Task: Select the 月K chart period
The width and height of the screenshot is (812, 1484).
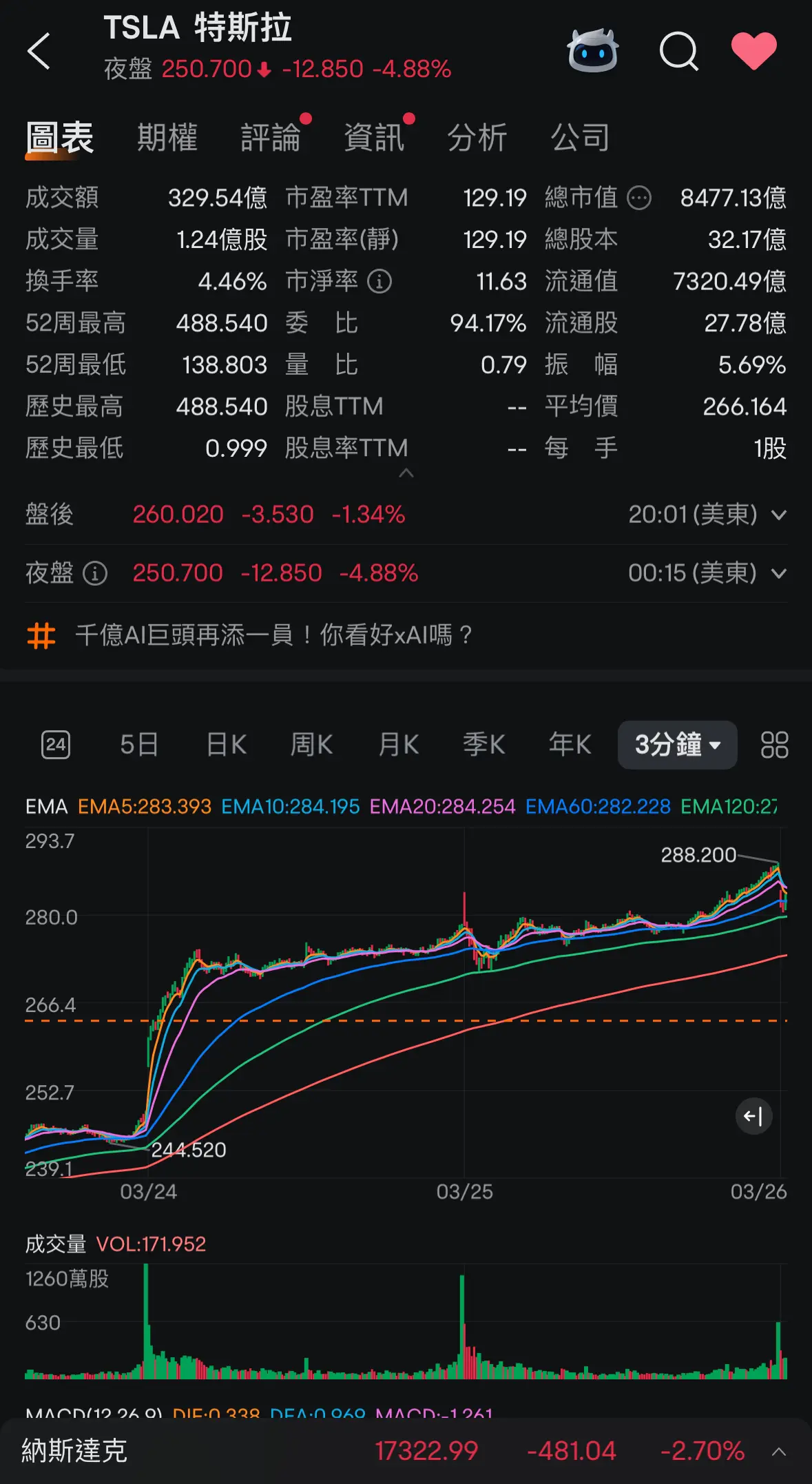Action: click(399, 745)
